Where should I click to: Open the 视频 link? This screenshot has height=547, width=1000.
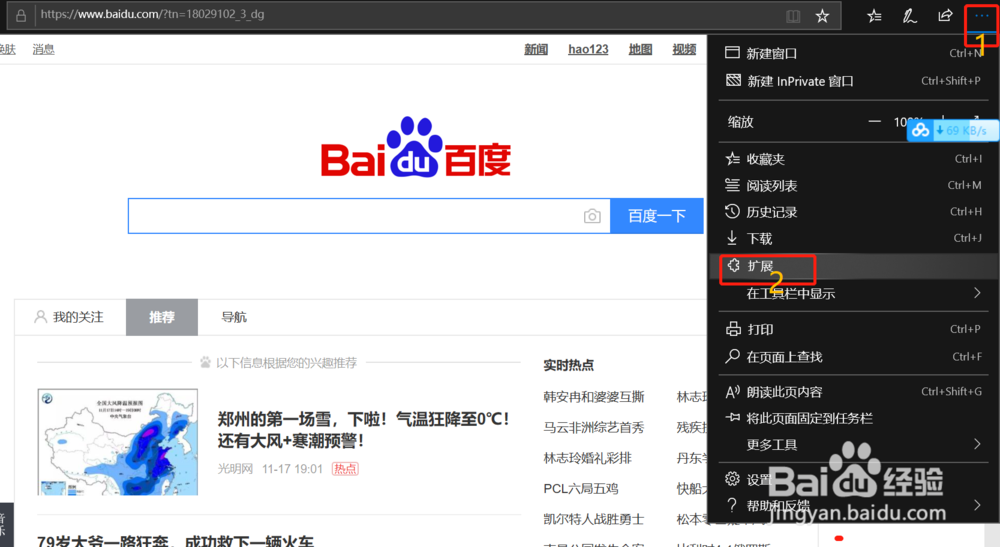tap(684, 50)
